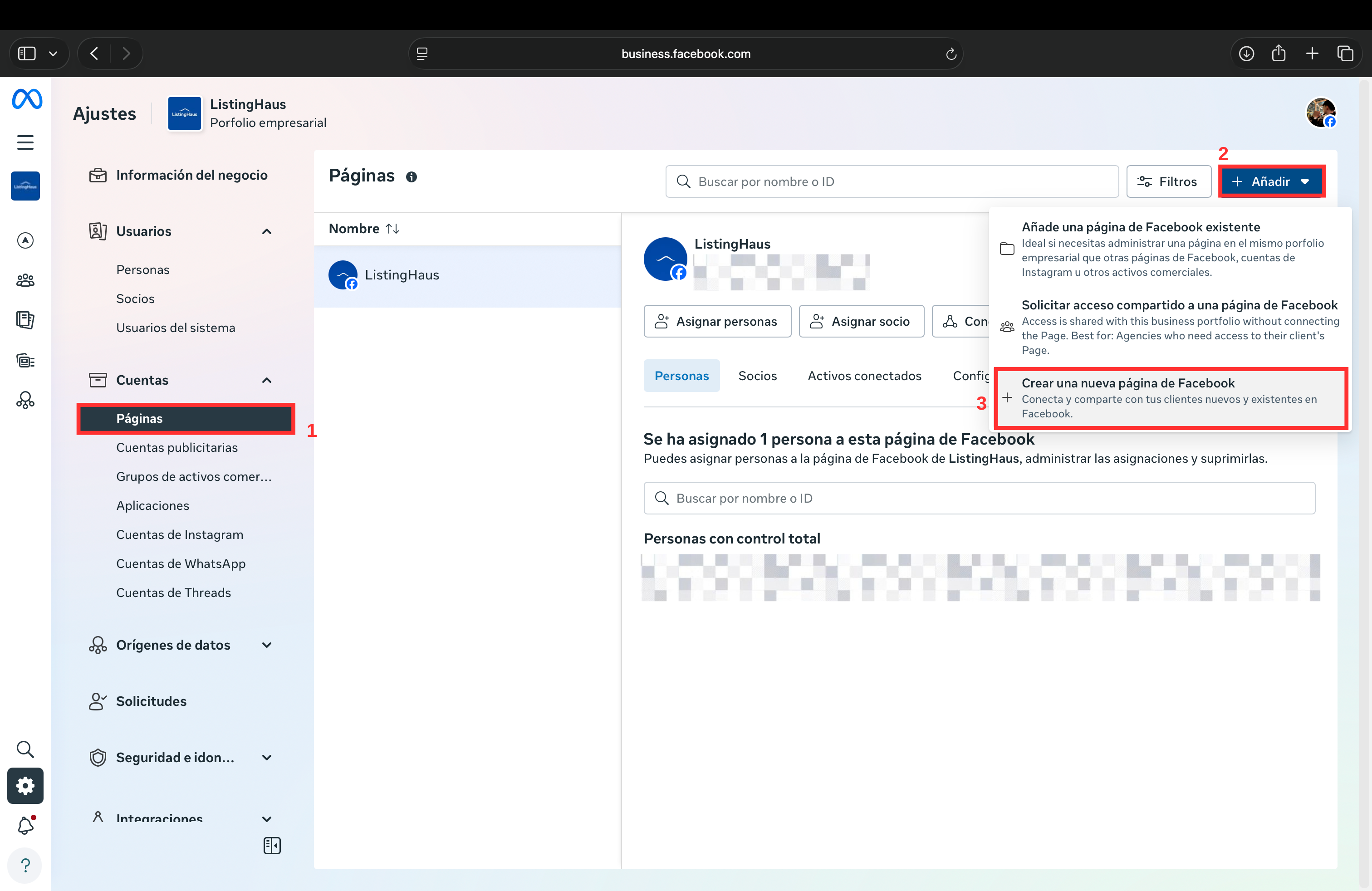The image size is (1372, 891).
Task: Click the Meta logo icon
Action: click(x=26, y=99)
